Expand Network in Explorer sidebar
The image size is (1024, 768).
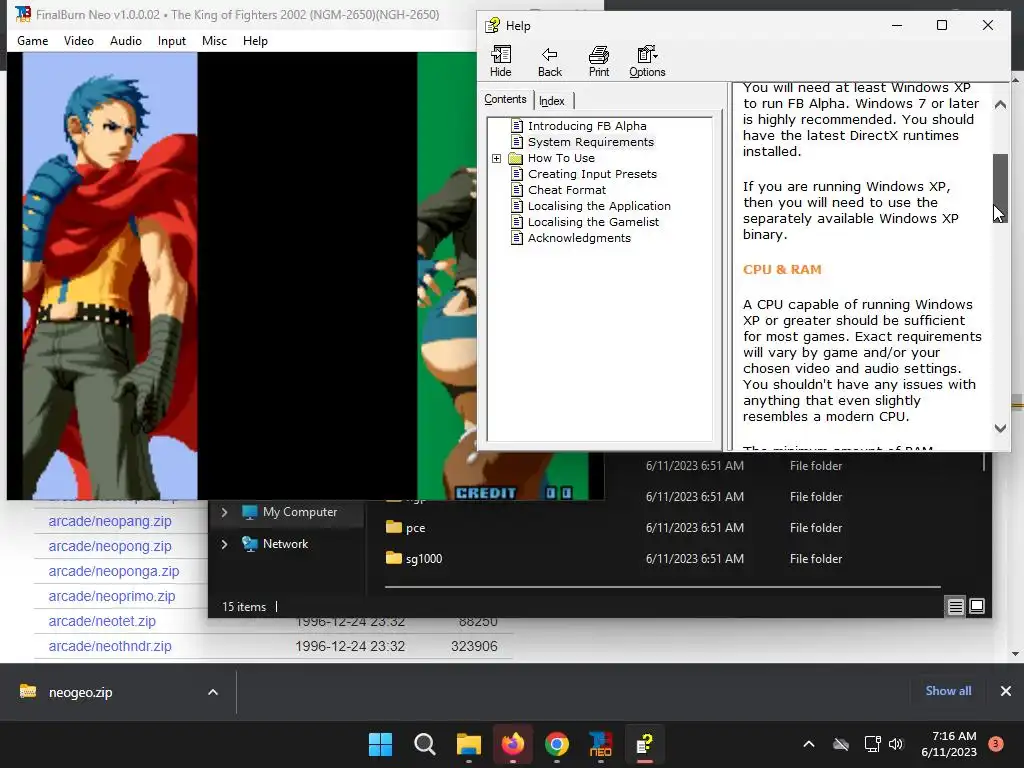pos(225,543)
